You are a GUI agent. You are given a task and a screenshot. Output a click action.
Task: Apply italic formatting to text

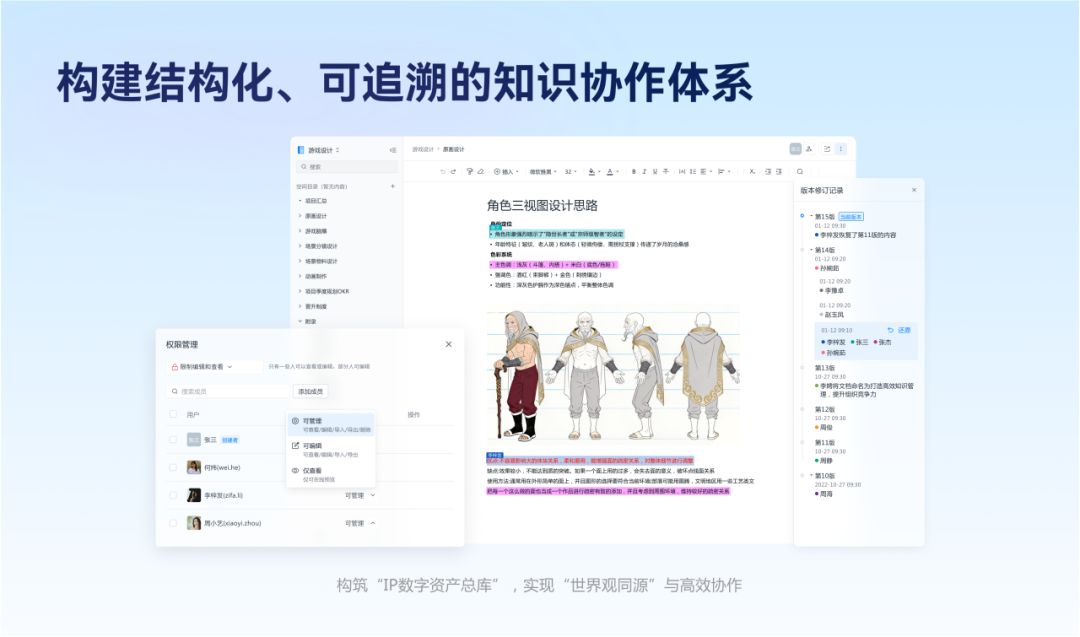pos(643,172)
